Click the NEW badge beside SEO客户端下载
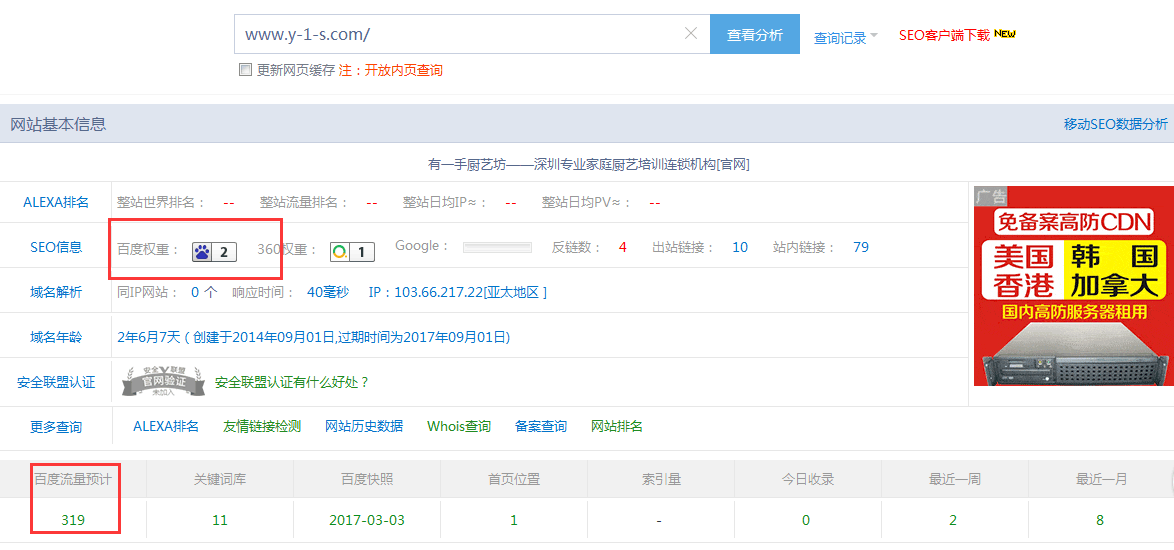The width and height of the screenshot is (1174, 550). [x=1005, y=34]
